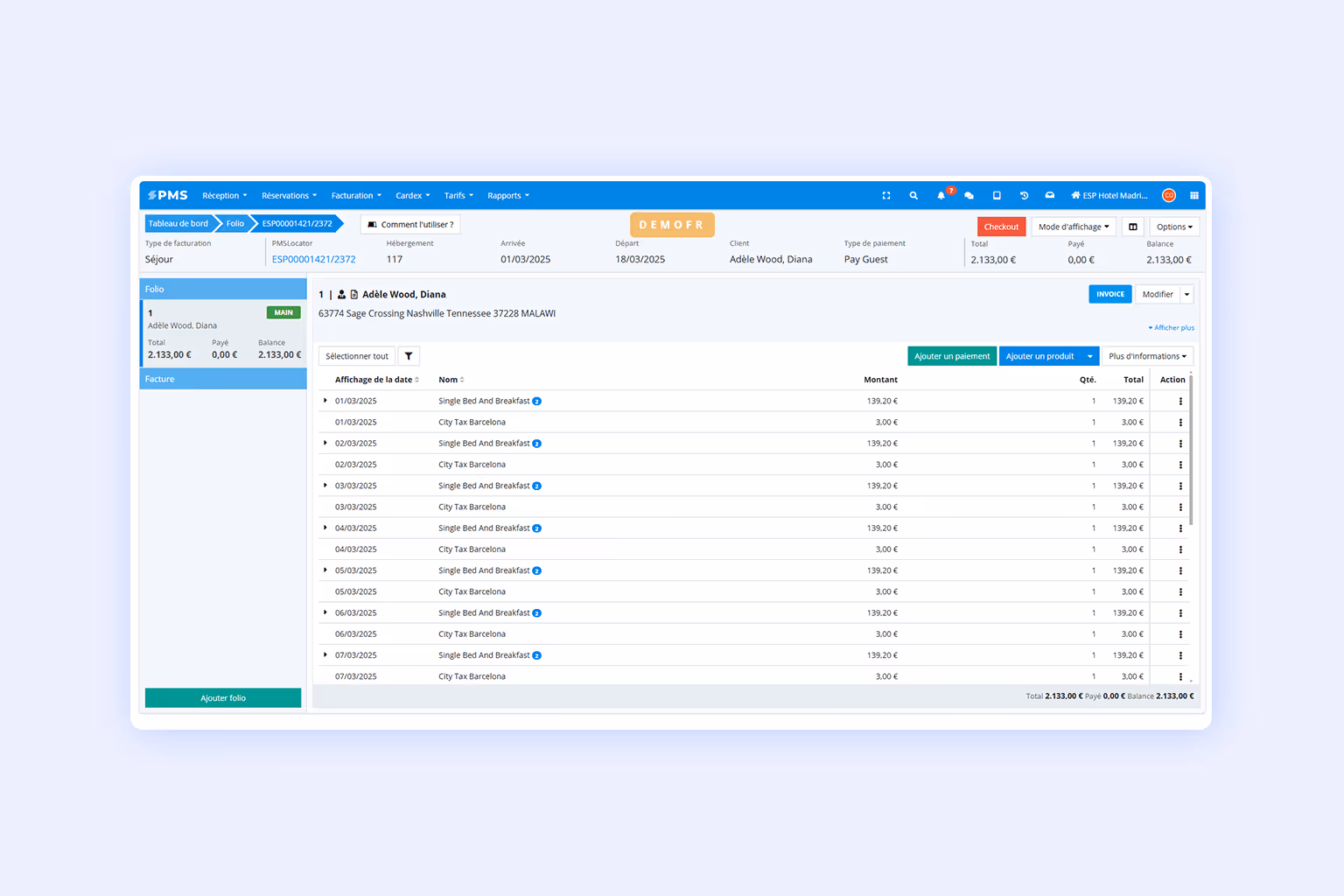The image size is (1344, 896).
Task: Open Plus d'informations dropdown
Action: pos(1147,356)
